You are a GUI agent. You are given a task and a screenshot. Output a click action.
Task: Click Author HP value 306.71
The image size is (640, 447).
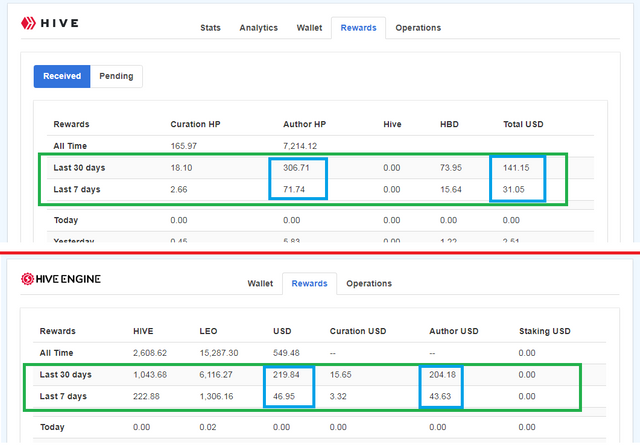[297, 168]
